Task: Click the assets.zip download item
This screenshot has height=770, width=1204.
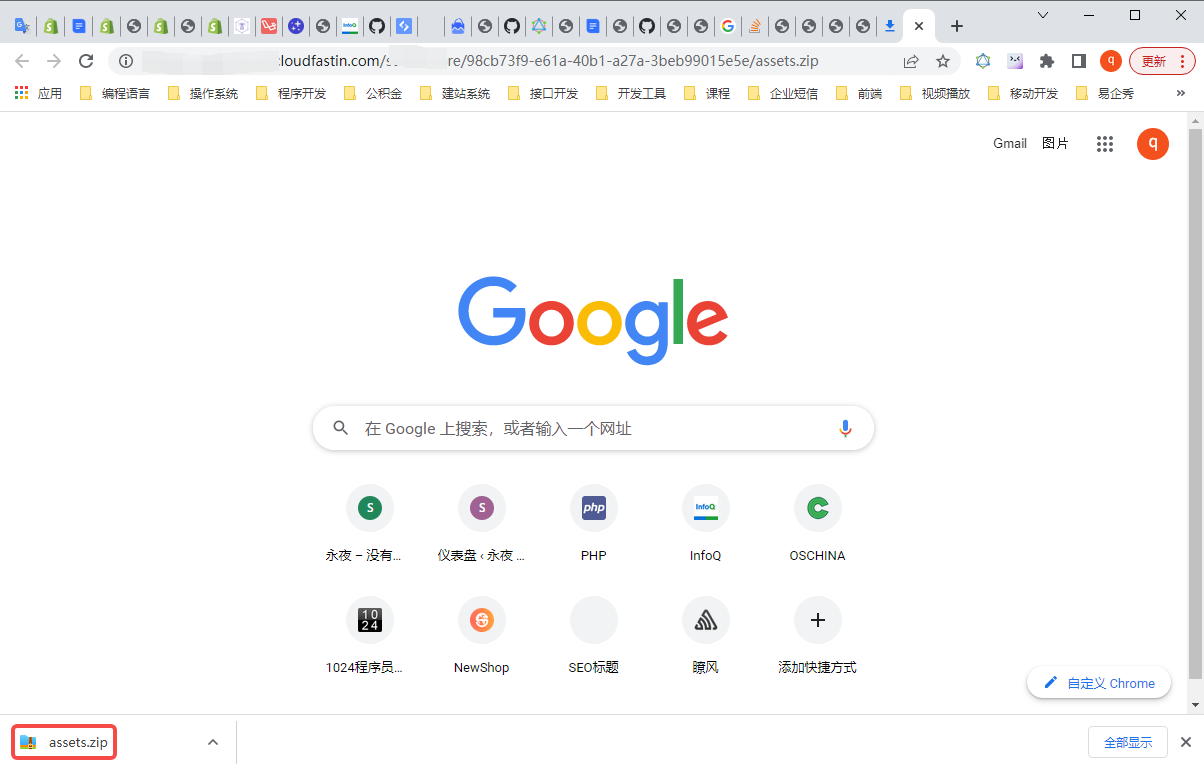Action: (65, 742)
